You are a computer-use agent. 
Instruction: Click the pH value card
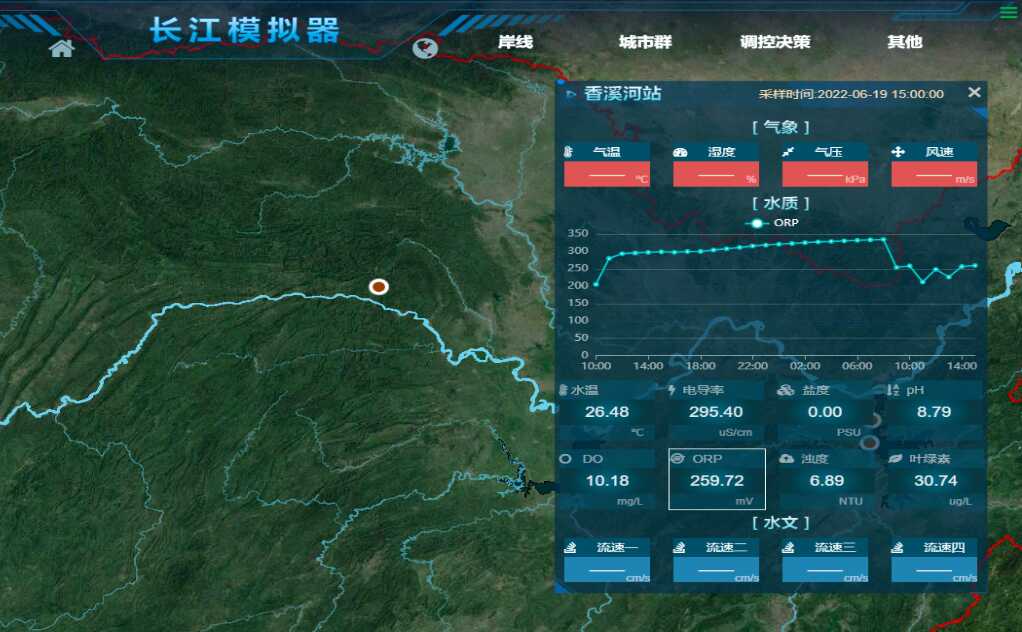(x=933, y=411)
